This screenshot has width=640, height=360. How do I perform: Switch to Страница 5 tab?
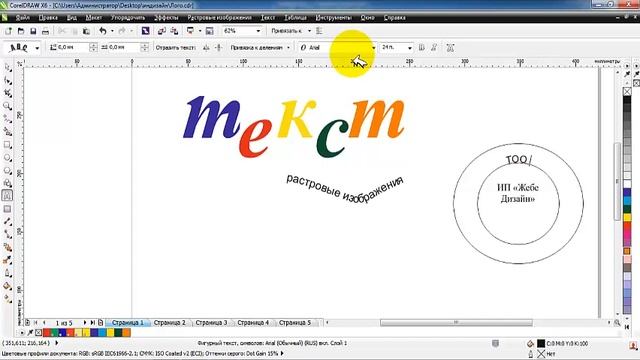(295, 322)
